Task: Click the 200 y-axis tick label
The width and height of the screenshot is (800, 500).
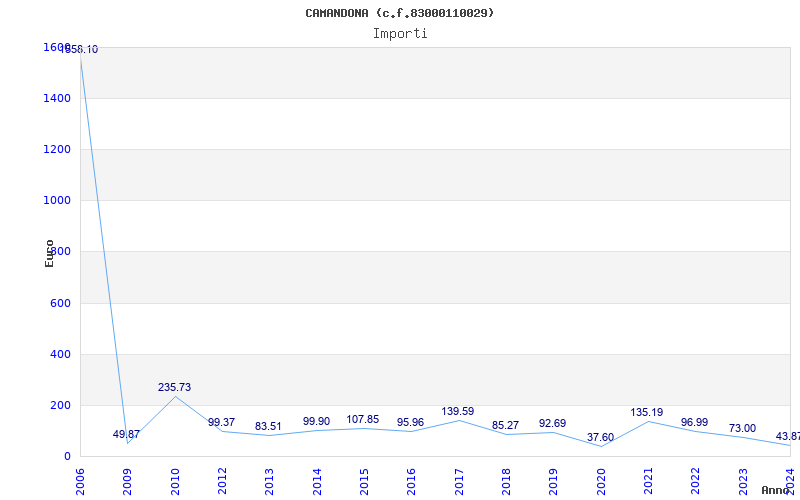Action: point(60,406)
